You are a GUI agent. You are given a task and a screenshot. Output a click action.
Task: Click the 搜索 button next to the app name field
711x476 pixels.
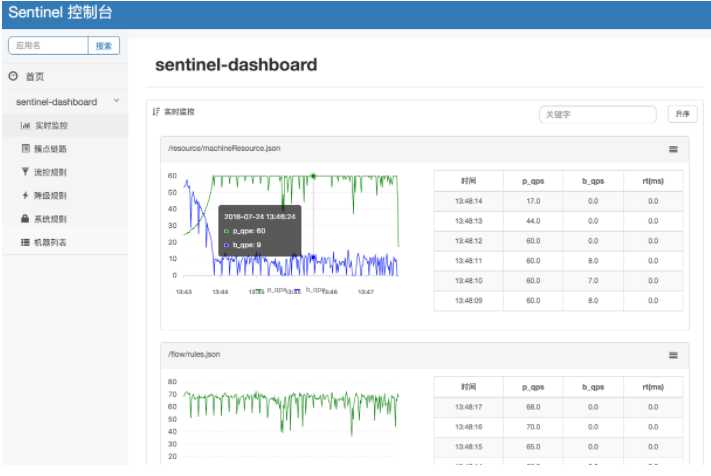(104, 45)
